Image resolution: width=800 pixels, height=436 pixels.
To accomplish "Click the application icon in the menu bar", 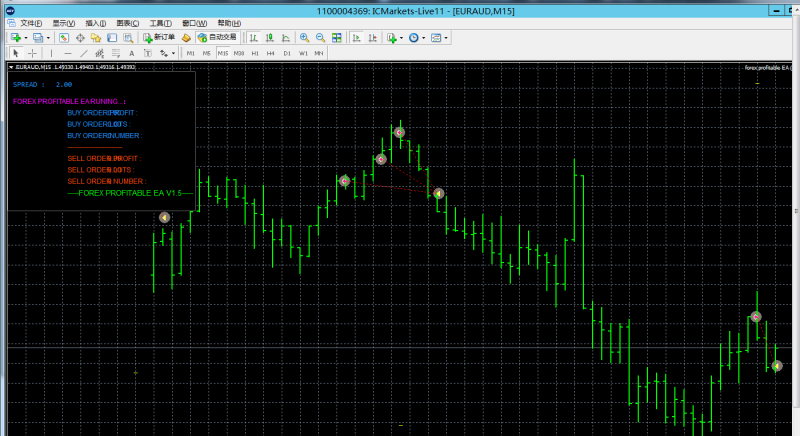I will tap(11, 23).
